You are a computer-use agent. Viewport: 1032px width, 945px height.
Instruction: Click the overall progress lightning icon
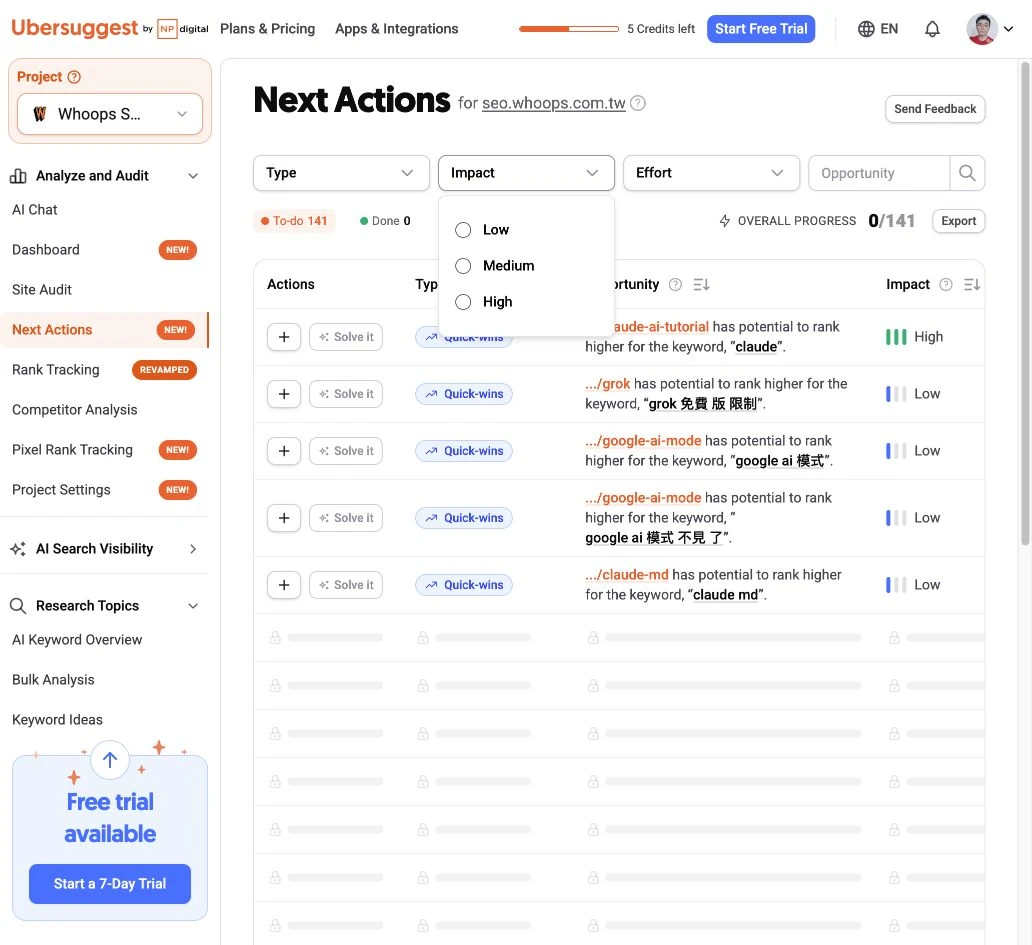(x=725, y=221)
